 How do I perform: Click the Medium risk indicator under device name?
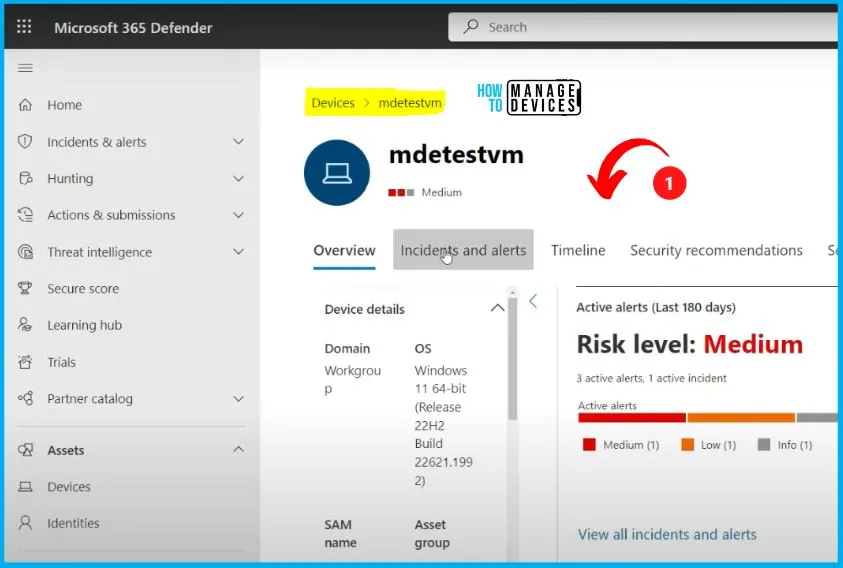(425, 193)
